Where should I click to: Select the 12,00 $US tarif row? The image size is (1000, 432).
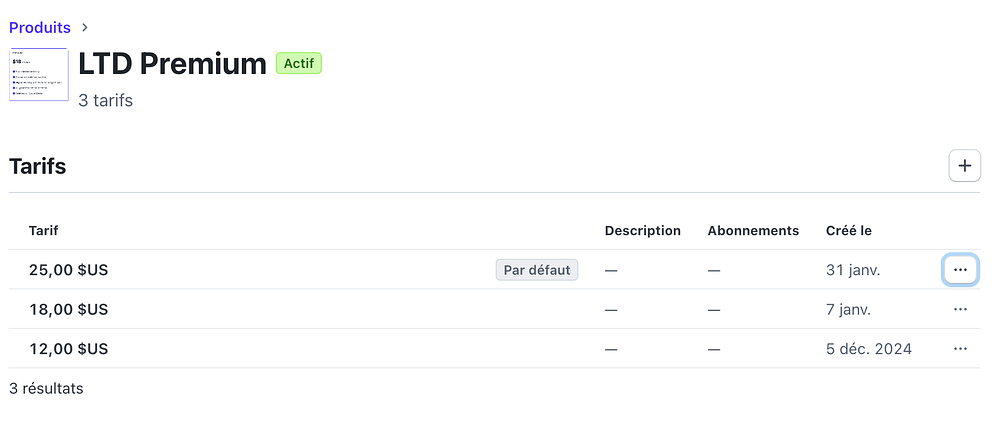point(69,349)
